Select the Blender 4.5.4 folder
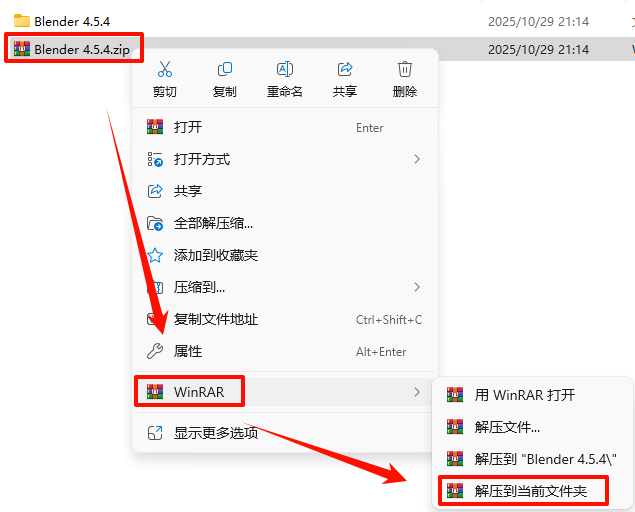 point(62,21)
